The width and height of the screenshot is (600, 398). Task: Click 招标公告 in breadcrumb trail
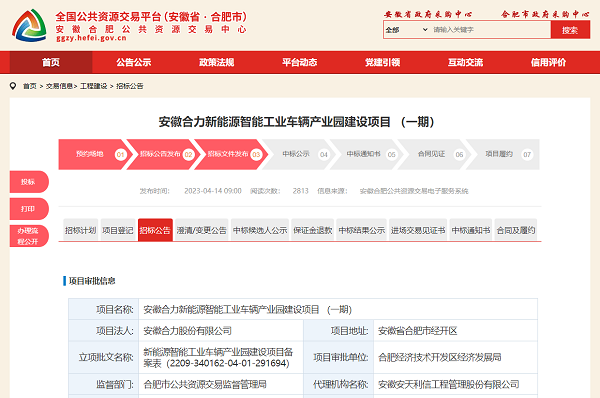tap(130, 86)
